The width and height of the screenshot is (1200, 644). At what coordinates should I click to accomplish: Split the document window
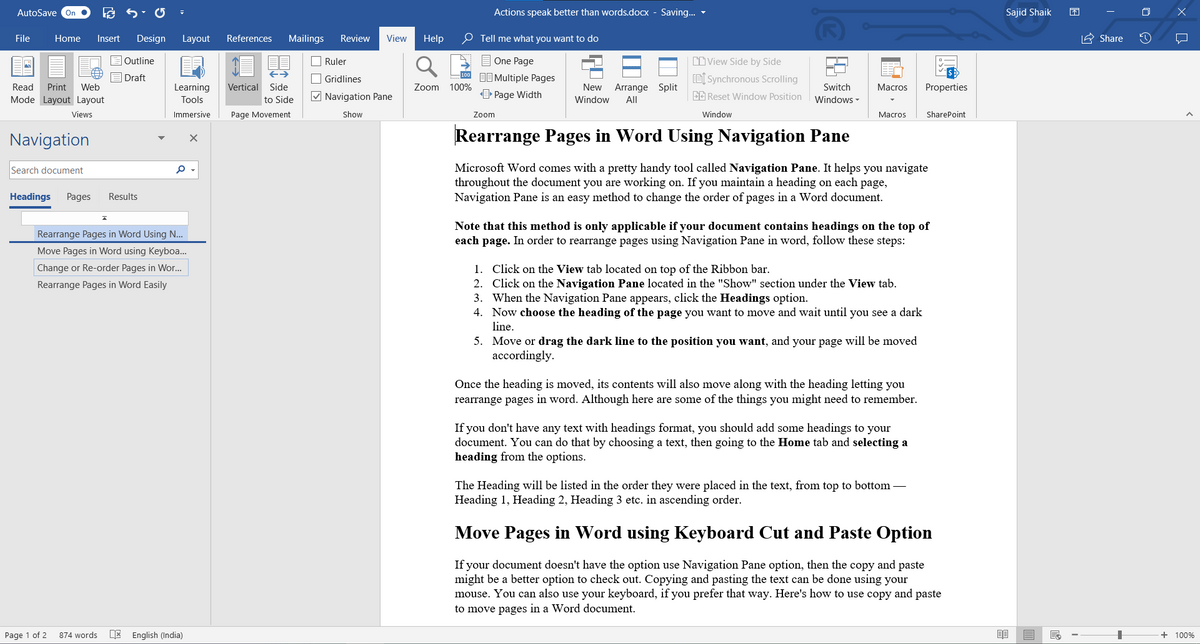[x=667, y=78]
